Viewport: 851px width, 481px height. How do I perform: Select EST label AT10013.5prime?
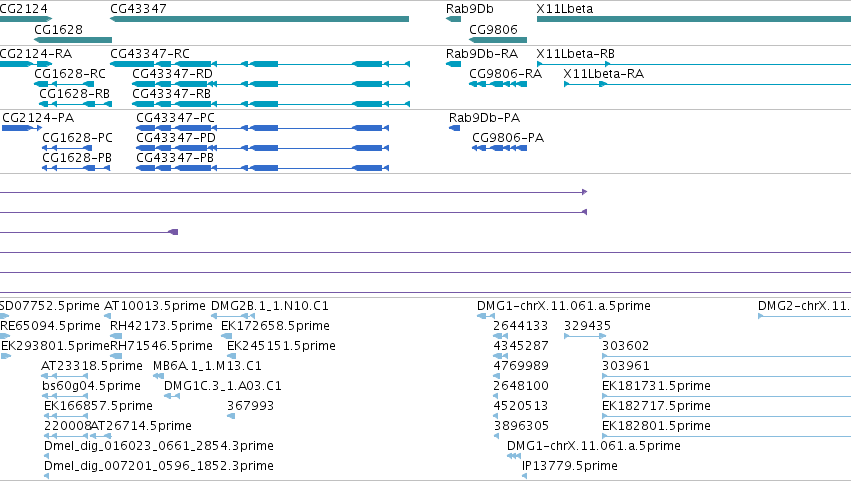coord(155,306)
